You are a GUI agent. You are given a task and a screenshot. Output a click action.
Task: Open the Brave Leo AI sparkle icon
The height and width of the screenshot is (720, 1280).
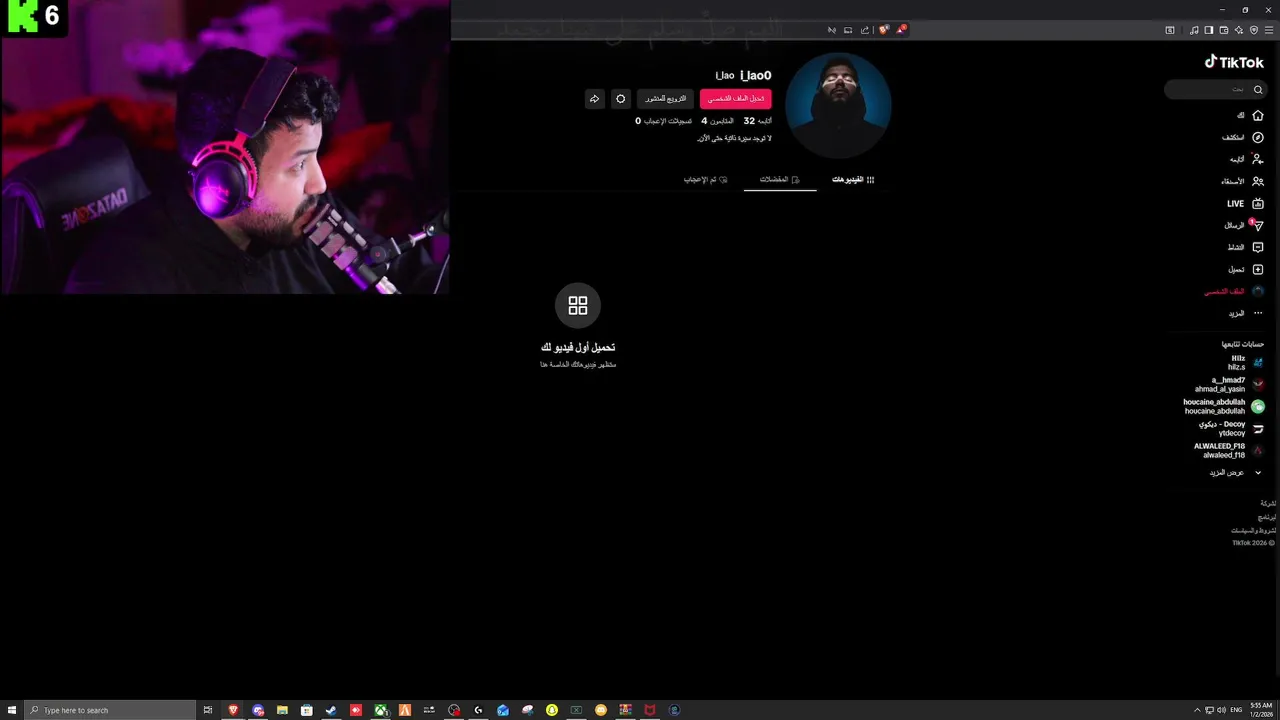coord(1239,30)
